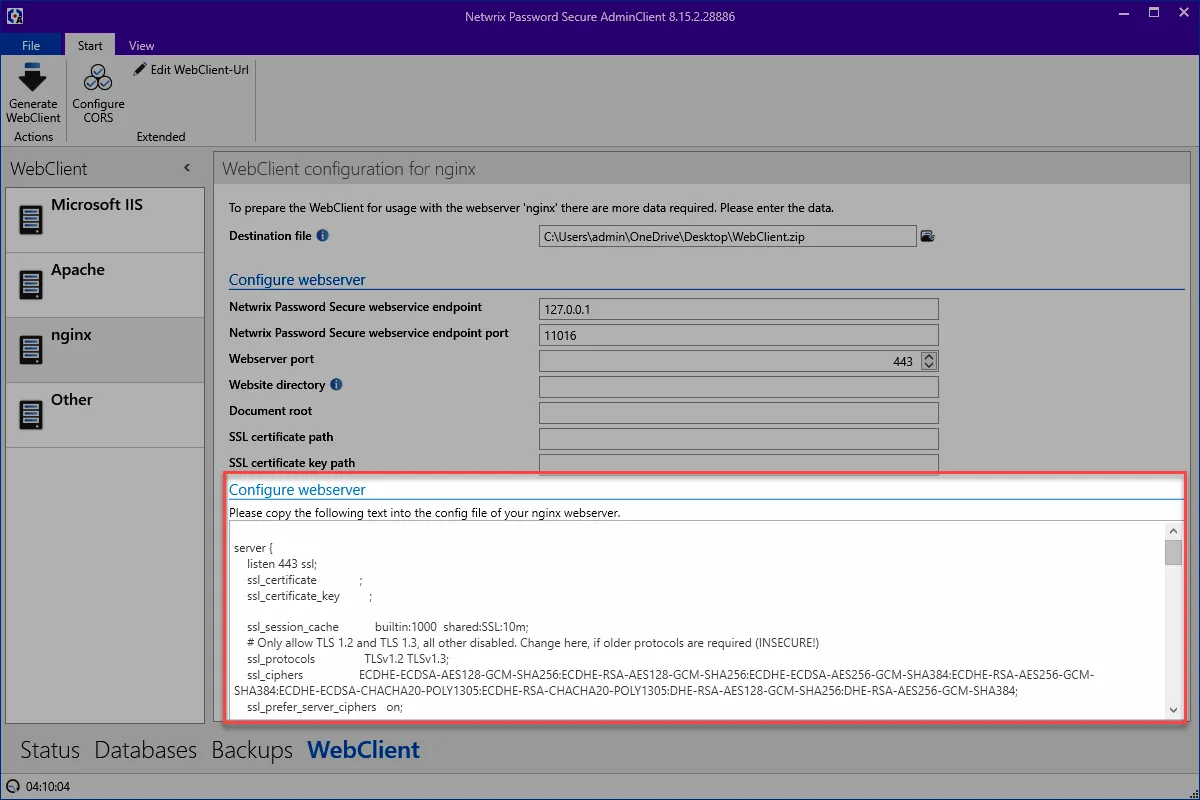Choose the Other webserver icon
The width and height of the screenshot is (1200, 800).
pyautogui.click(x=31, y=414)
